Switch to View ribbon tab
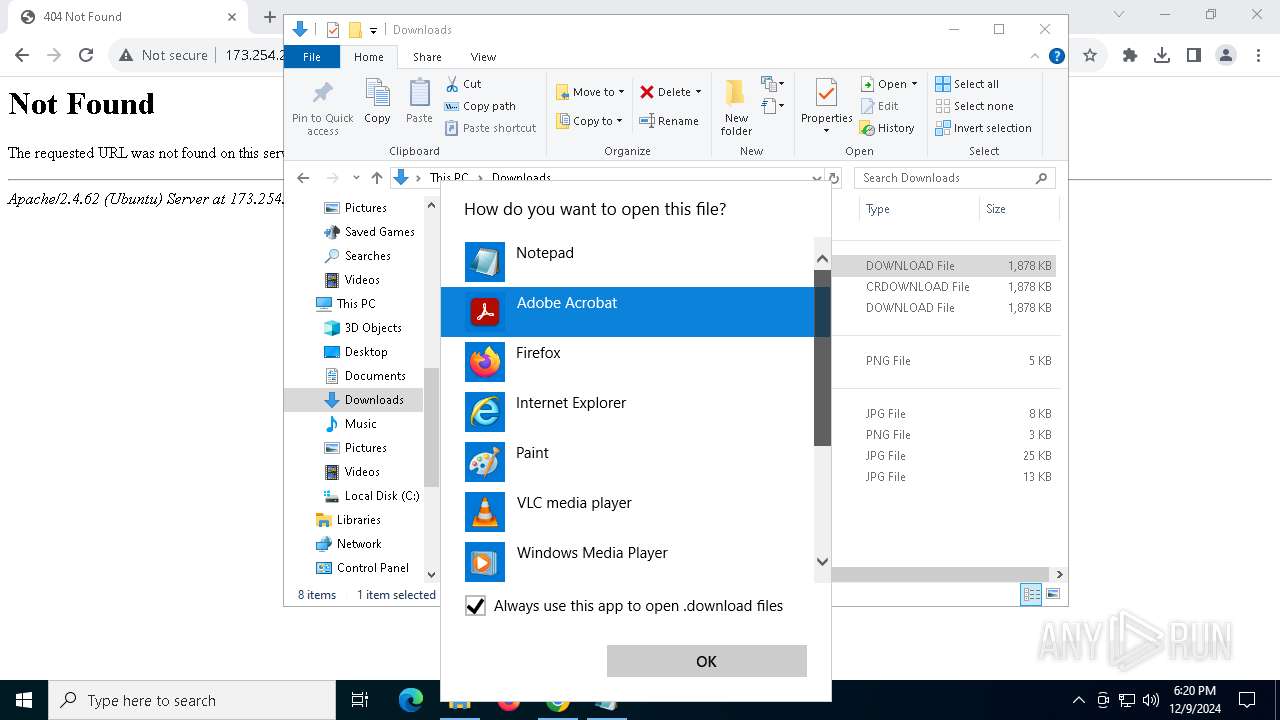 (x=483, y=57)
